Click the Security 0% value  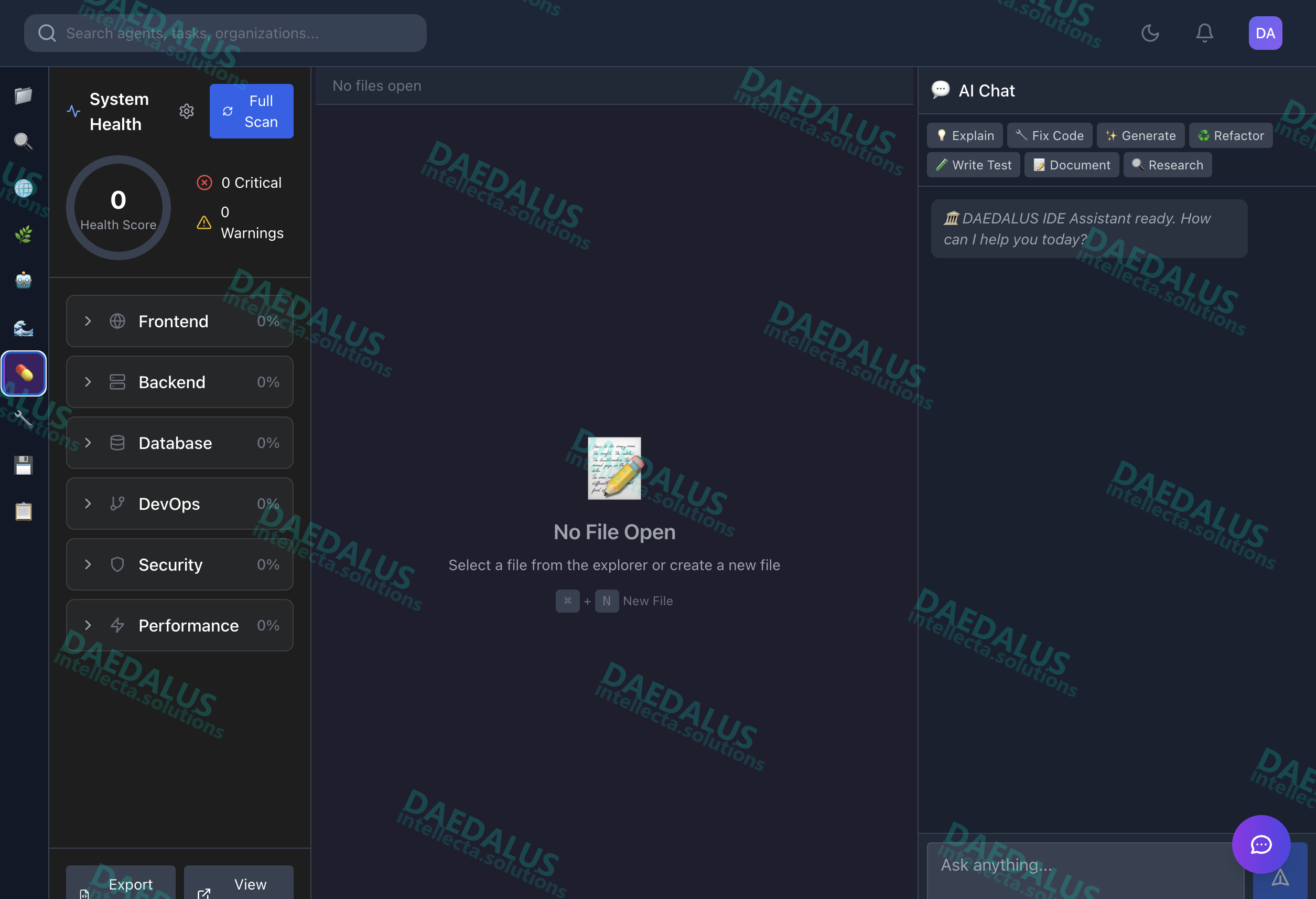pyautogui.click(x=268, y=564)
